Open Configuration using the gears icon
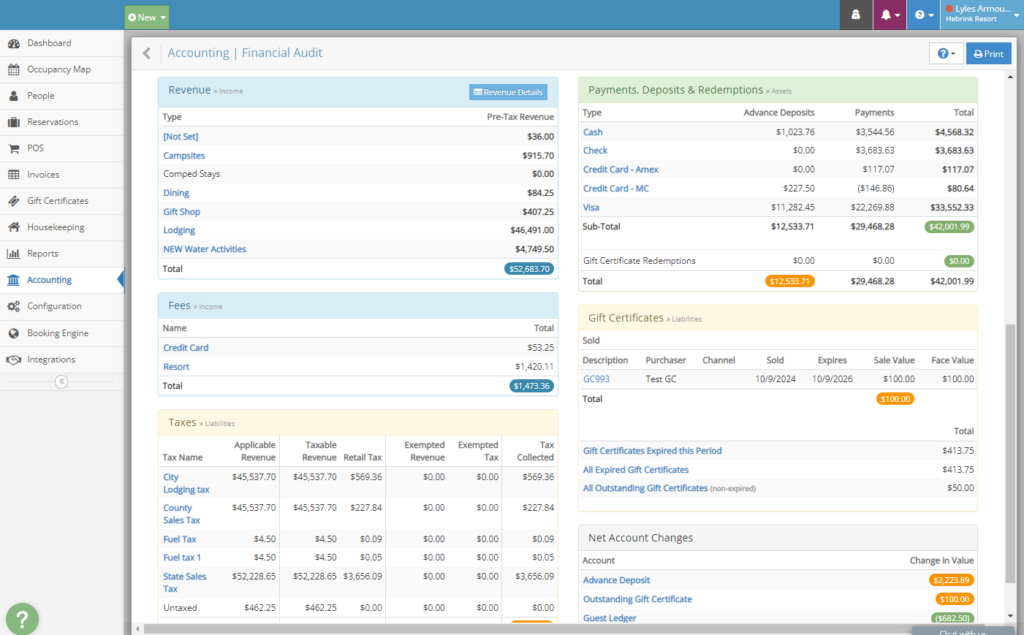 point(14,306)
